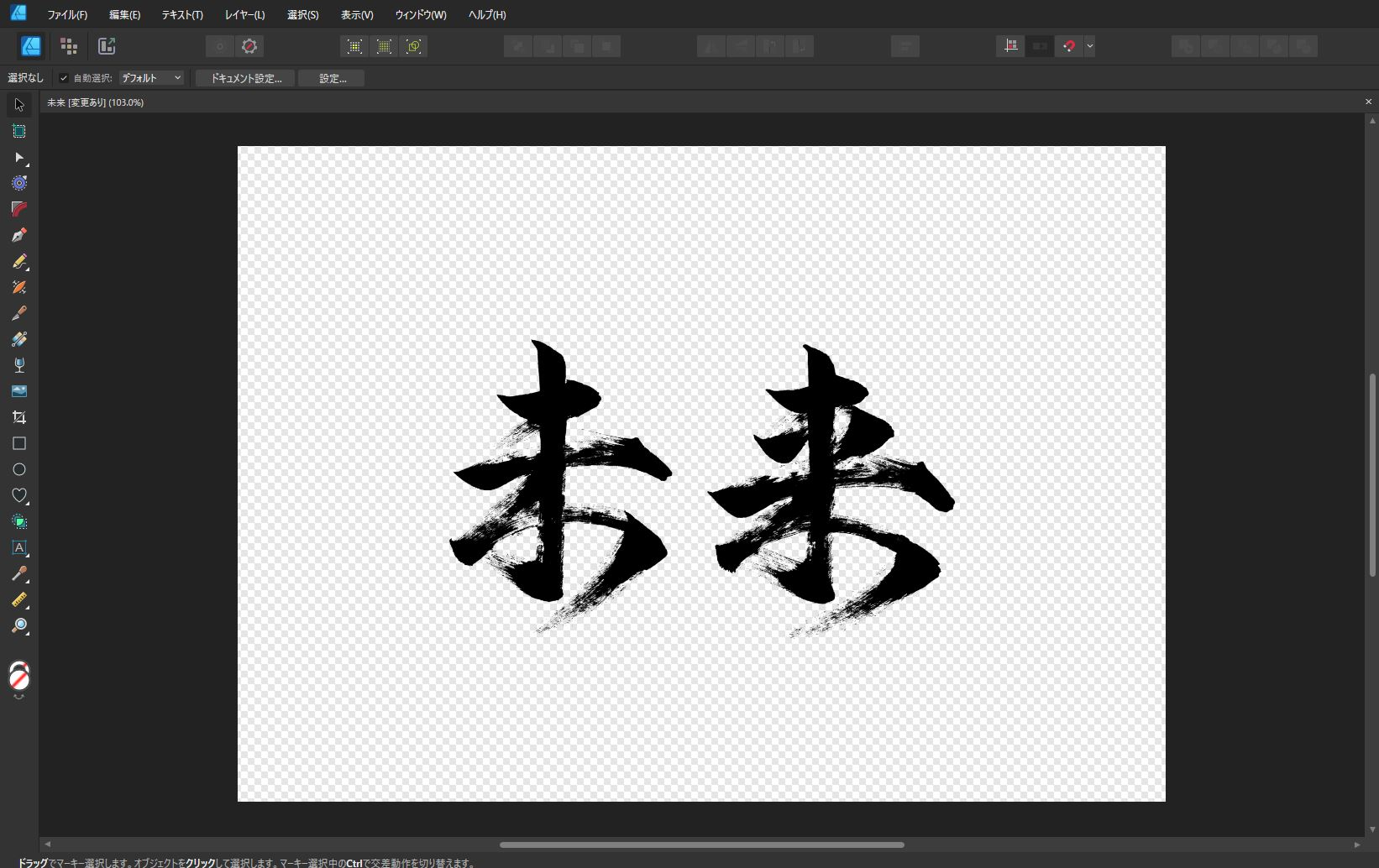
Task: Open the ファイル(F) menu
Action: coord(67,14)
